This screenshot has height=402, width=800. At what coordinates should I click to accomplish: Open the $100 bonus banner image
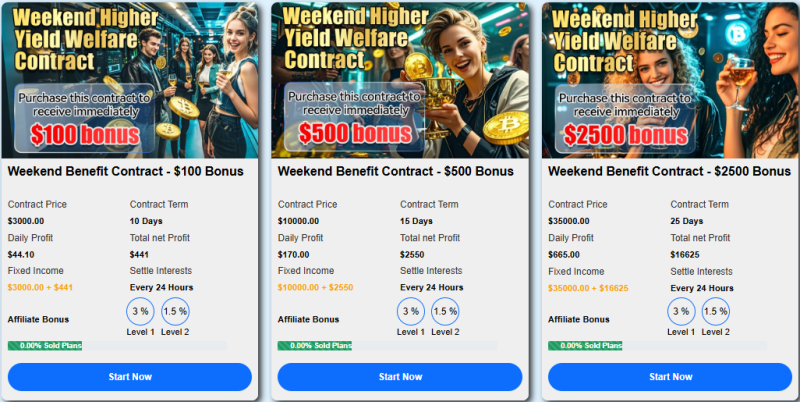[130, 80]
